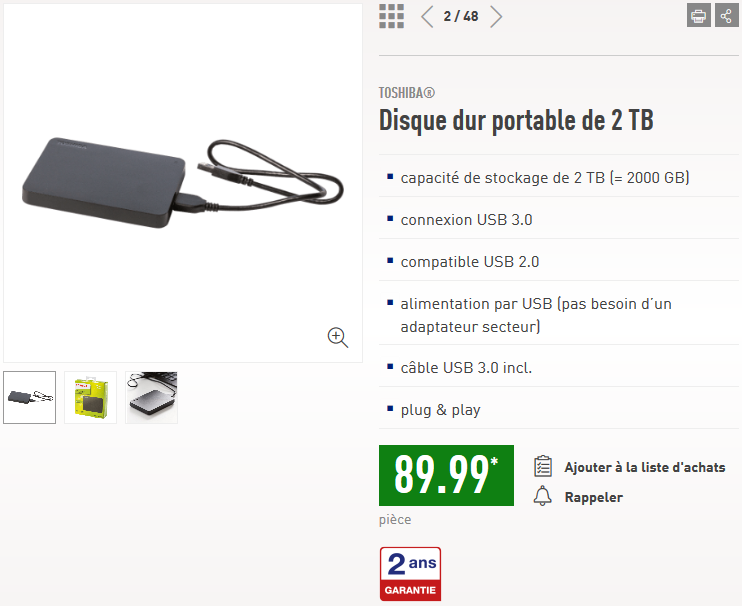The image size is (742, 606).
Task: Click the print icon
Action: (x=698, y=15)
